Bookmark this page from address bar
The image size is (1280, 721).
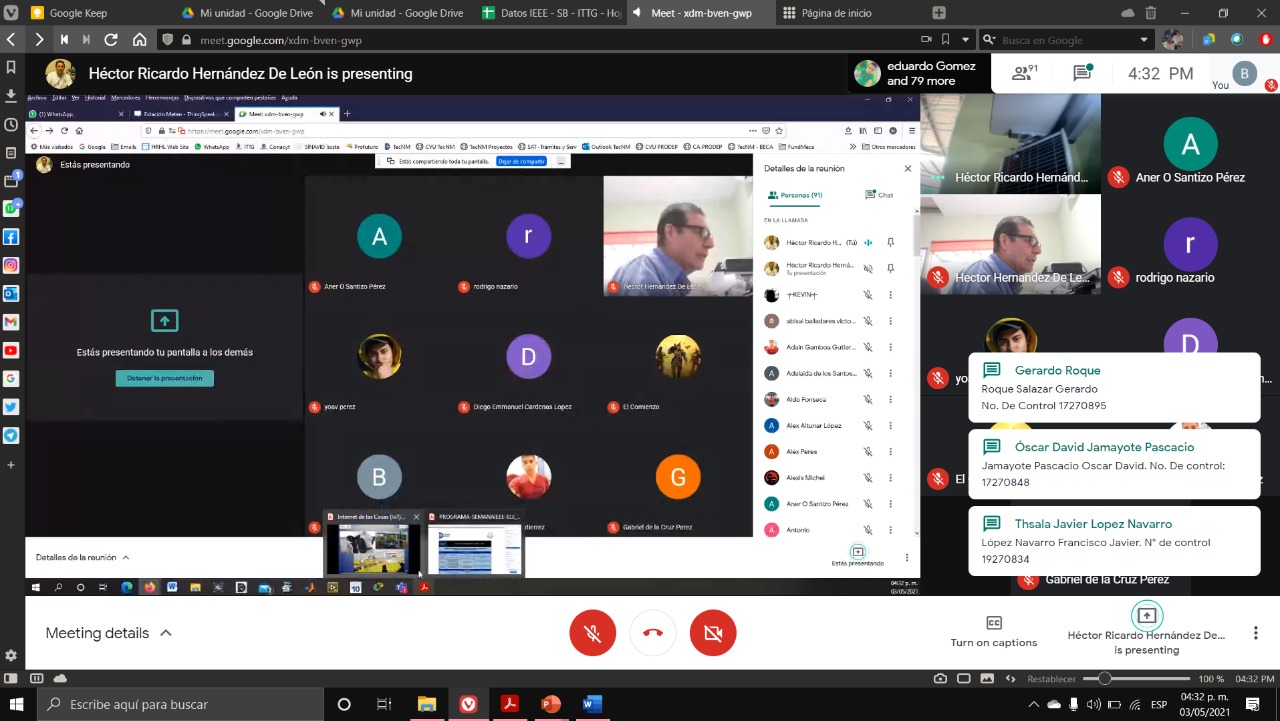click(945, 40)
